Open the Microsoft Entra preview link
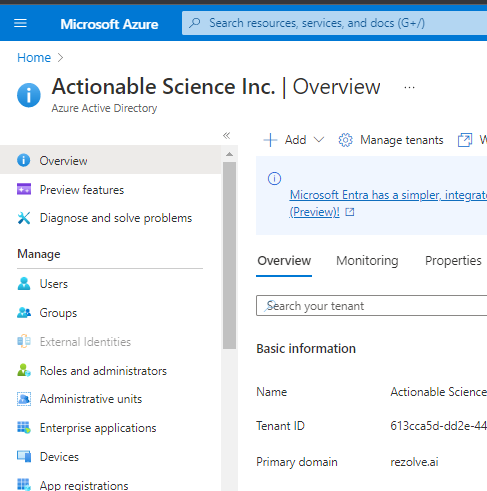Viewport: 487px width, 491px height. [388, 203]
